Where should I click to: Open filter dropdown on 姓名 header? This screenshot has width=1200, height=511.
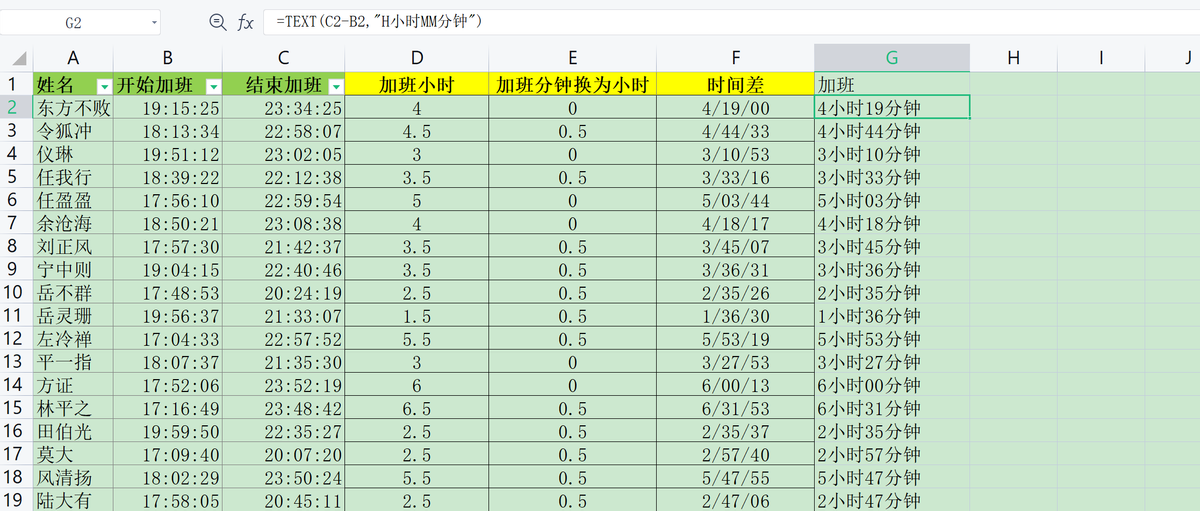[104, 86]
